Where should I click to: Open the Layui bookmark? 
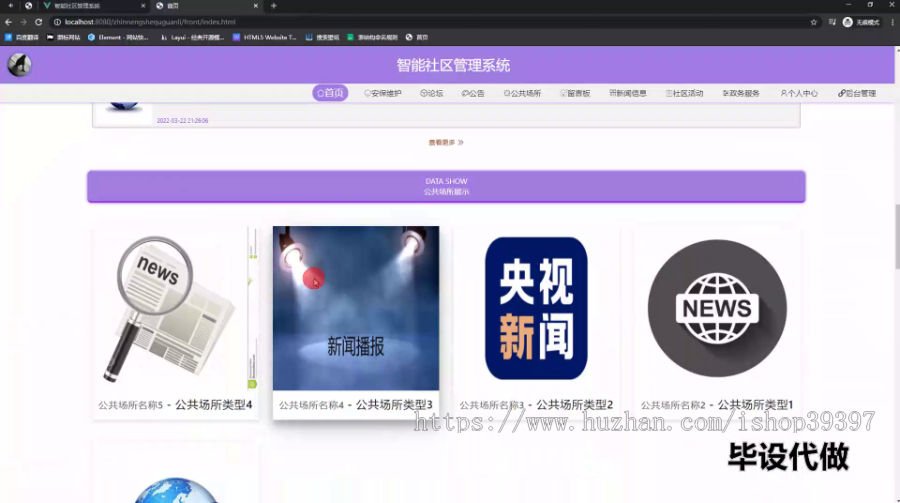[192, 37]
